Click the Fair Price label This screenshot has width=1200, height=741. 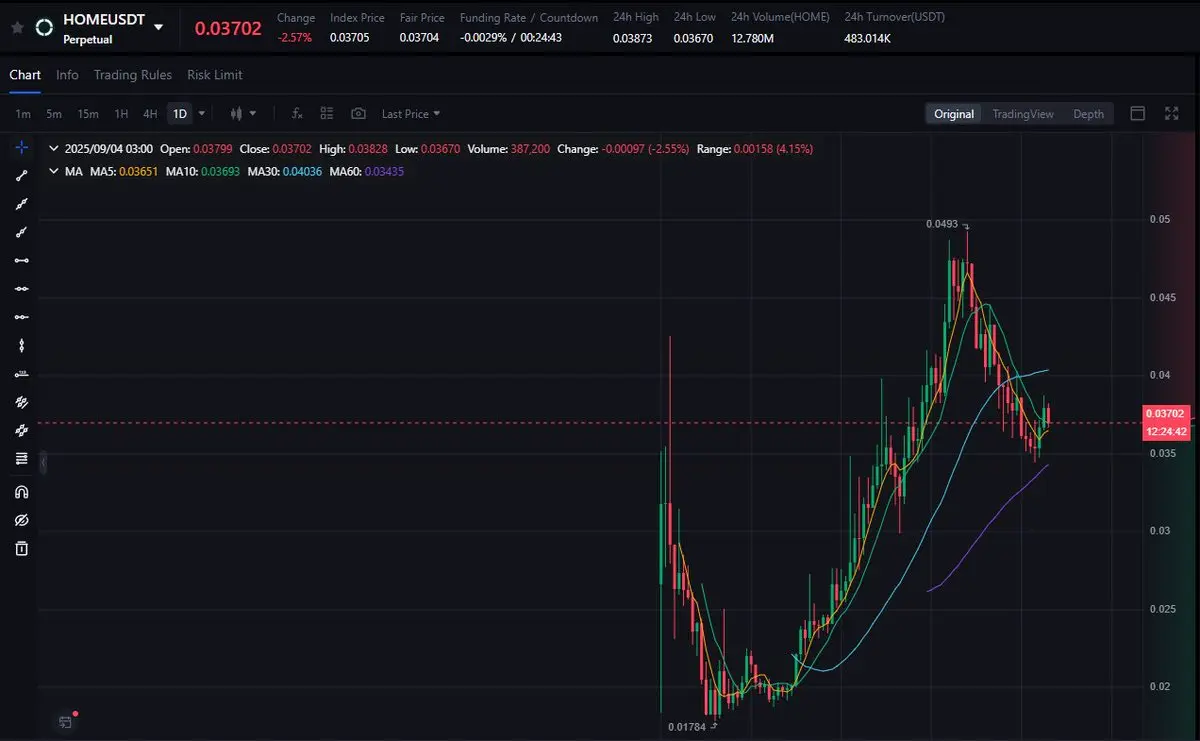point(422,18)
